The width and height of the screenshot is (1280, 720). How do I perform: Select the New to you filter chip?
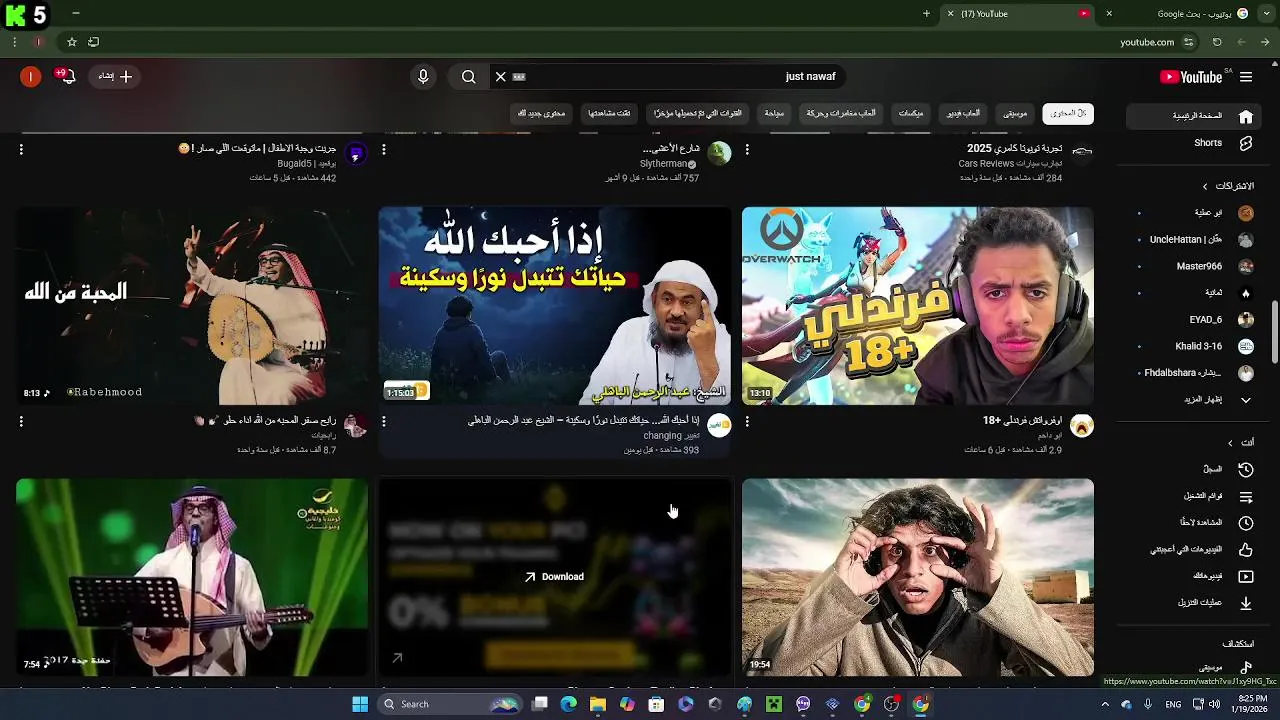[541, 114]
